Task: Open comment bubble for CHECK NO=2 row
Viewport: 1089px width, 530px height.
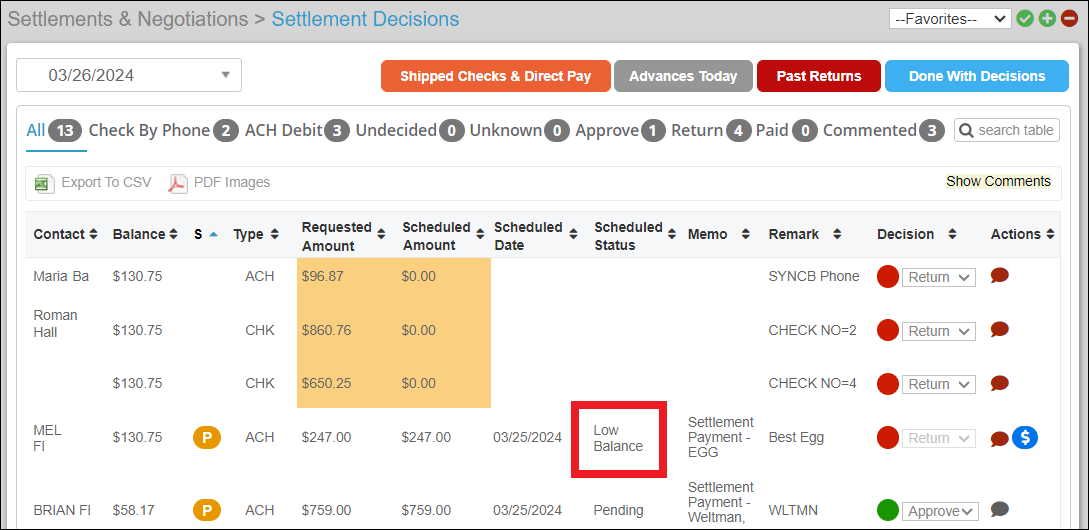Action: (999, 329)
